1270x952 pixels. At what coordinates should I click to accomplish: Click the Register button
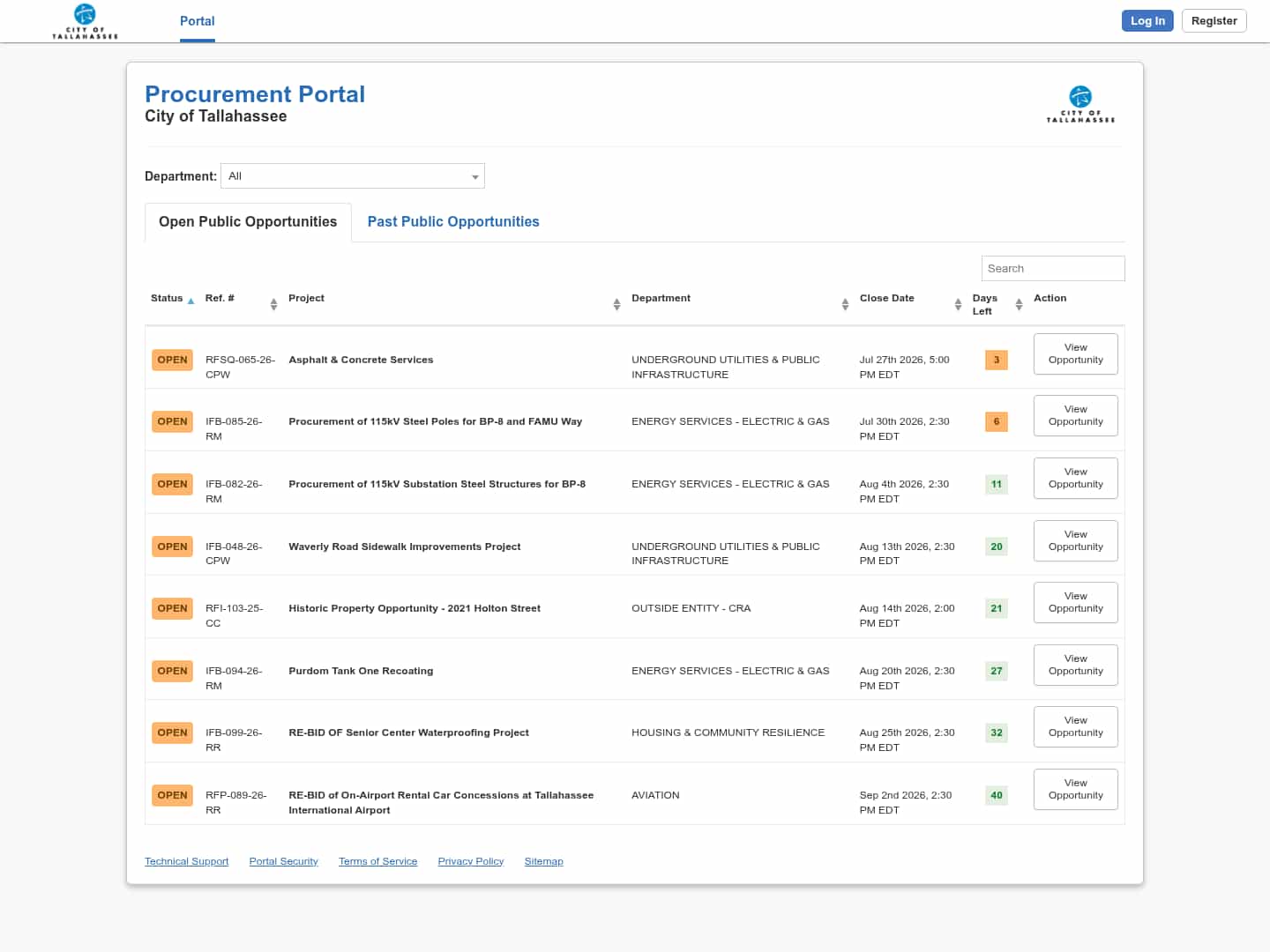[1214, 21]
